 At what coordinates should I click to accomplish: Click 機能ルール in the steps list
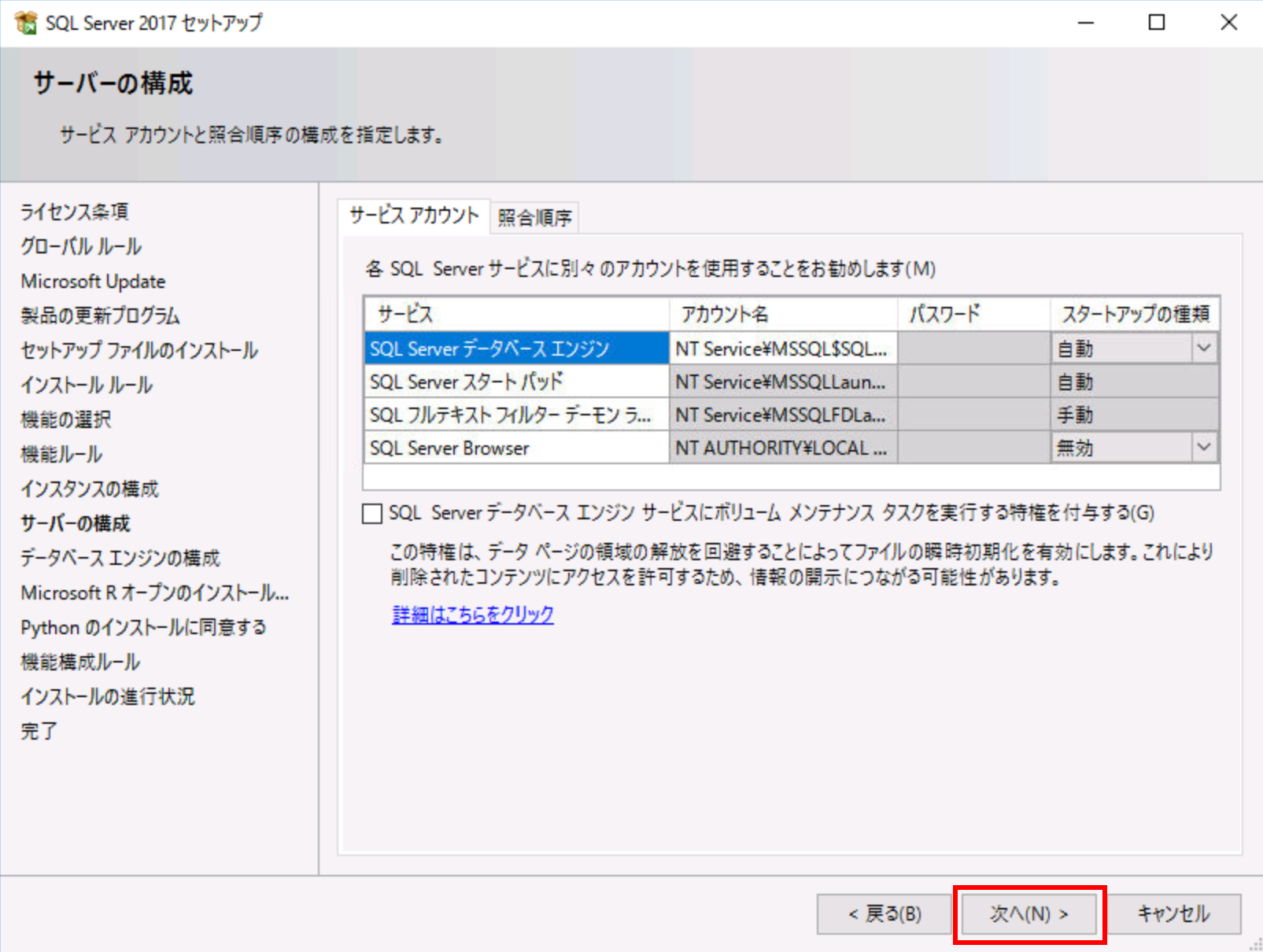(61, 454)
